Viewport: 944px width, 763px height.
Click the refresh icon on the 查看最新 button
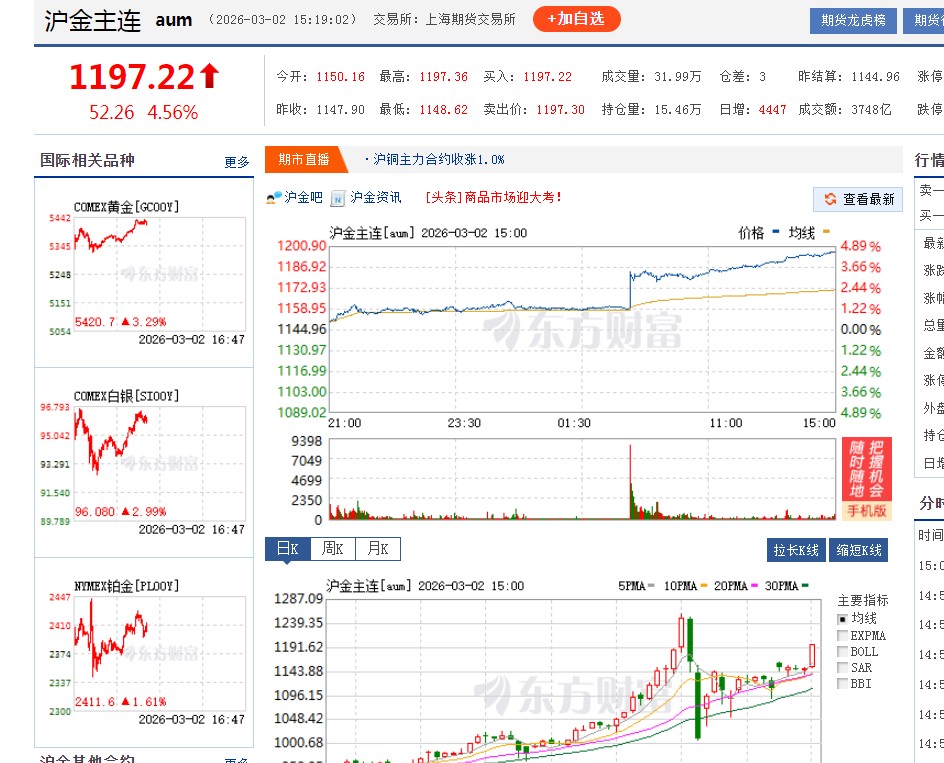tap(830, 198)
